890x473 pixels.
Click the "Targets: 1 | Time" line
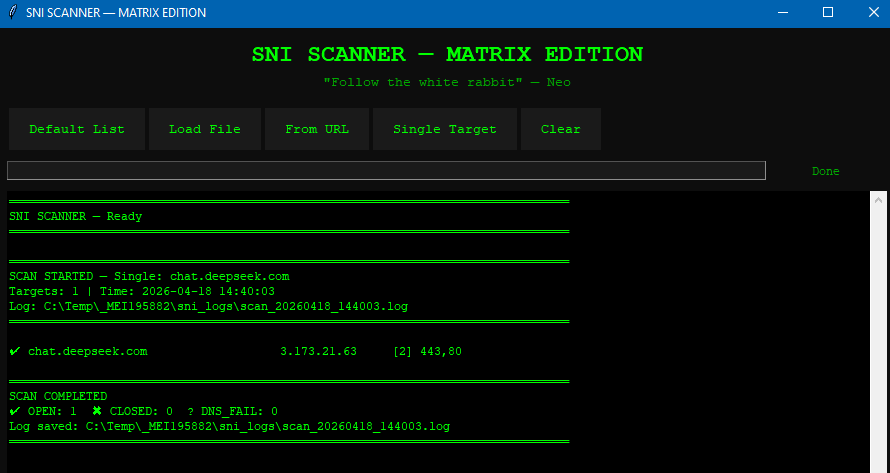(142, 291)
